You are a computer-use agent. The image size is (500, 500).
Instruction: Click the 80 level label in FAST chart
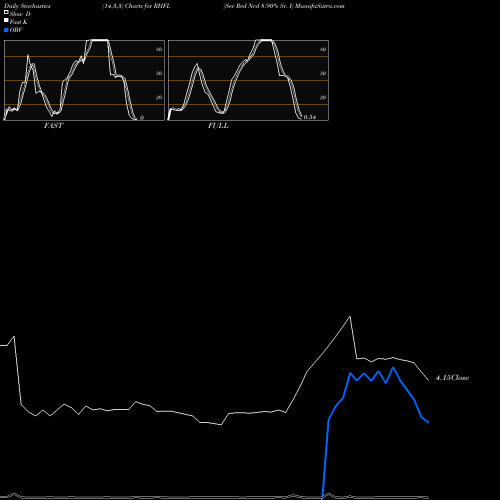pos(159,49)
